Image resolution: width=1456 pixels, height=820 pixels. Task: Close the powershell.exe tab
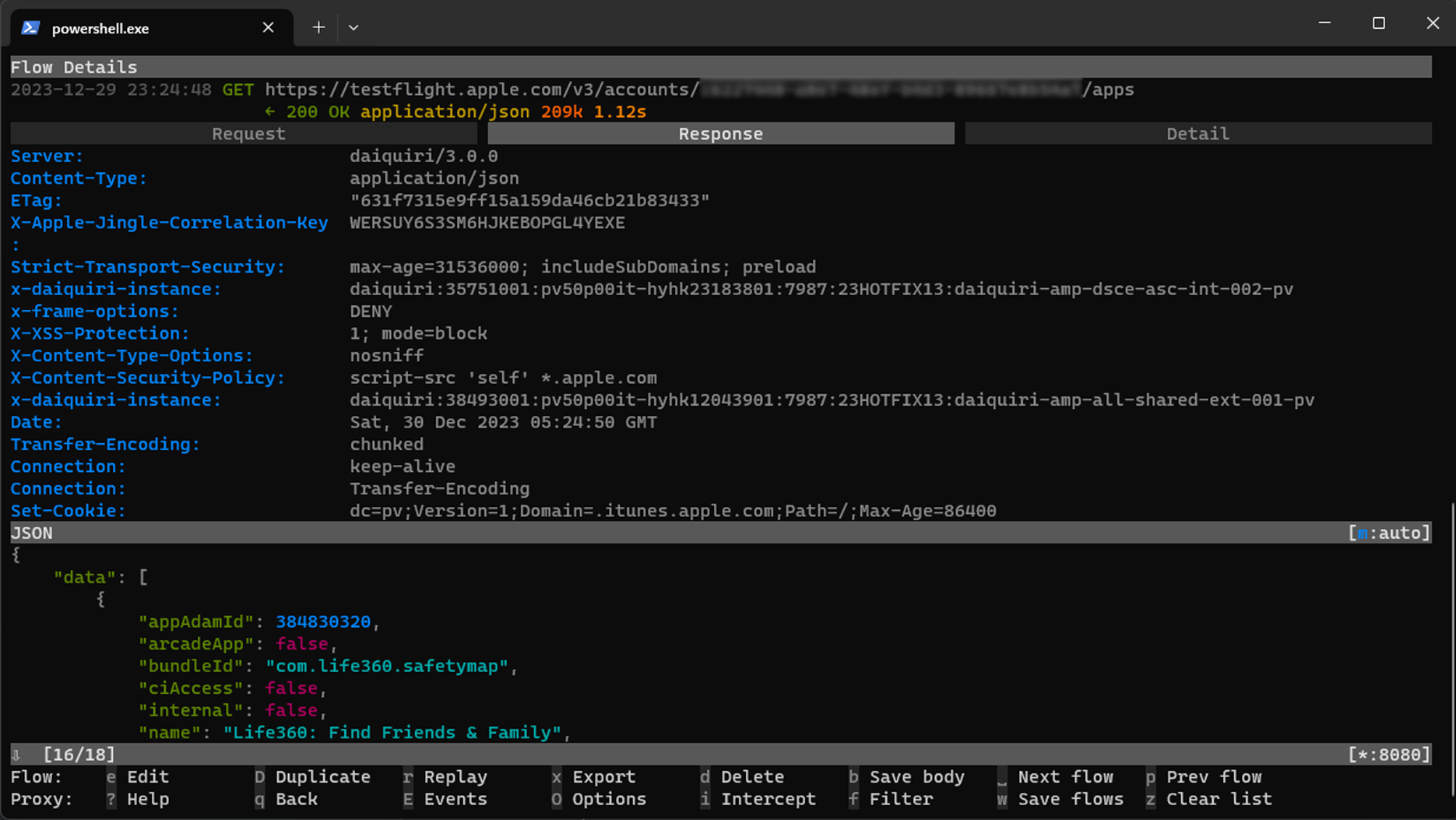(x=268, y=28)
